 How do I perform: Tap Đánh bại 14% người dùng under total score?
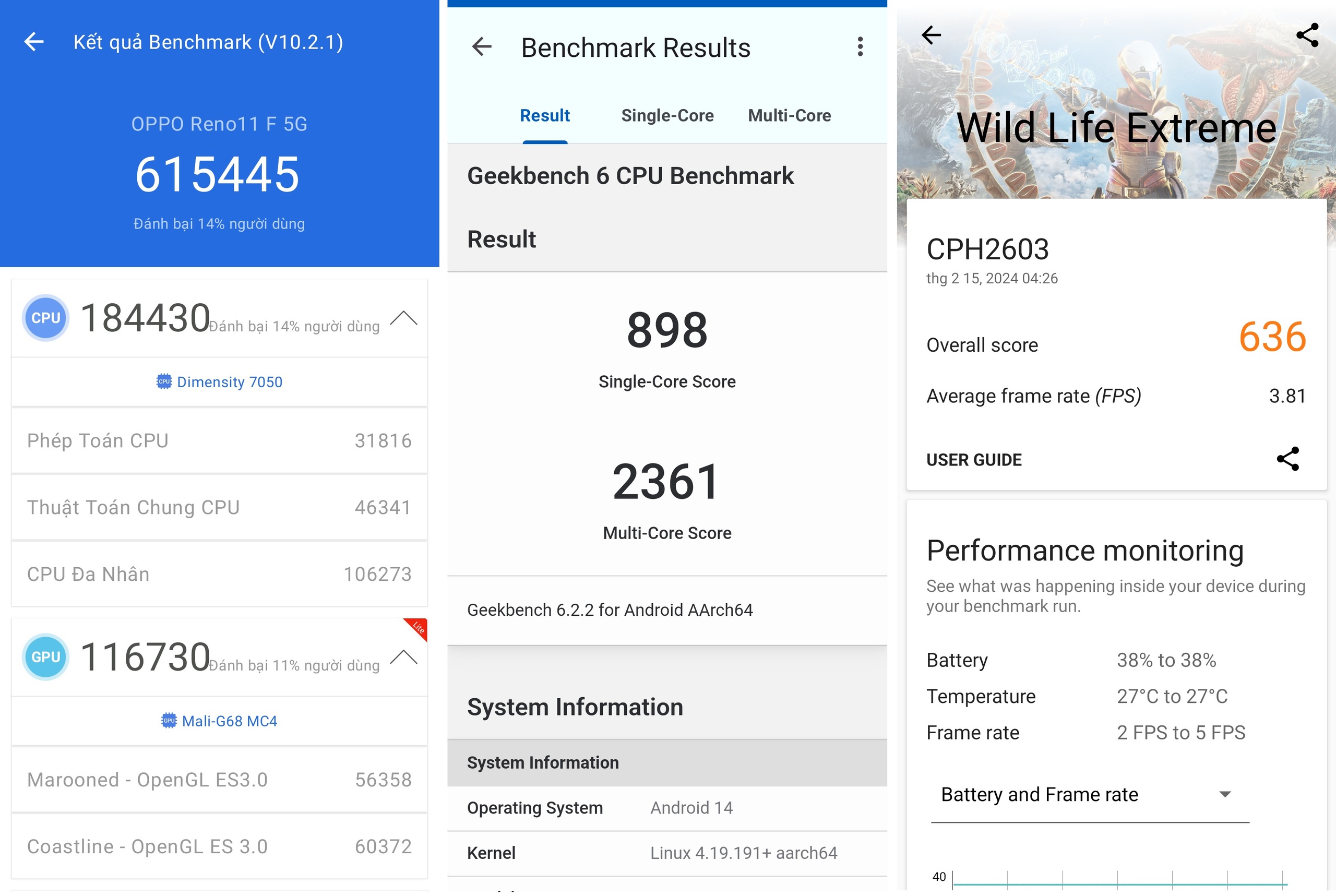coord(219,224)
